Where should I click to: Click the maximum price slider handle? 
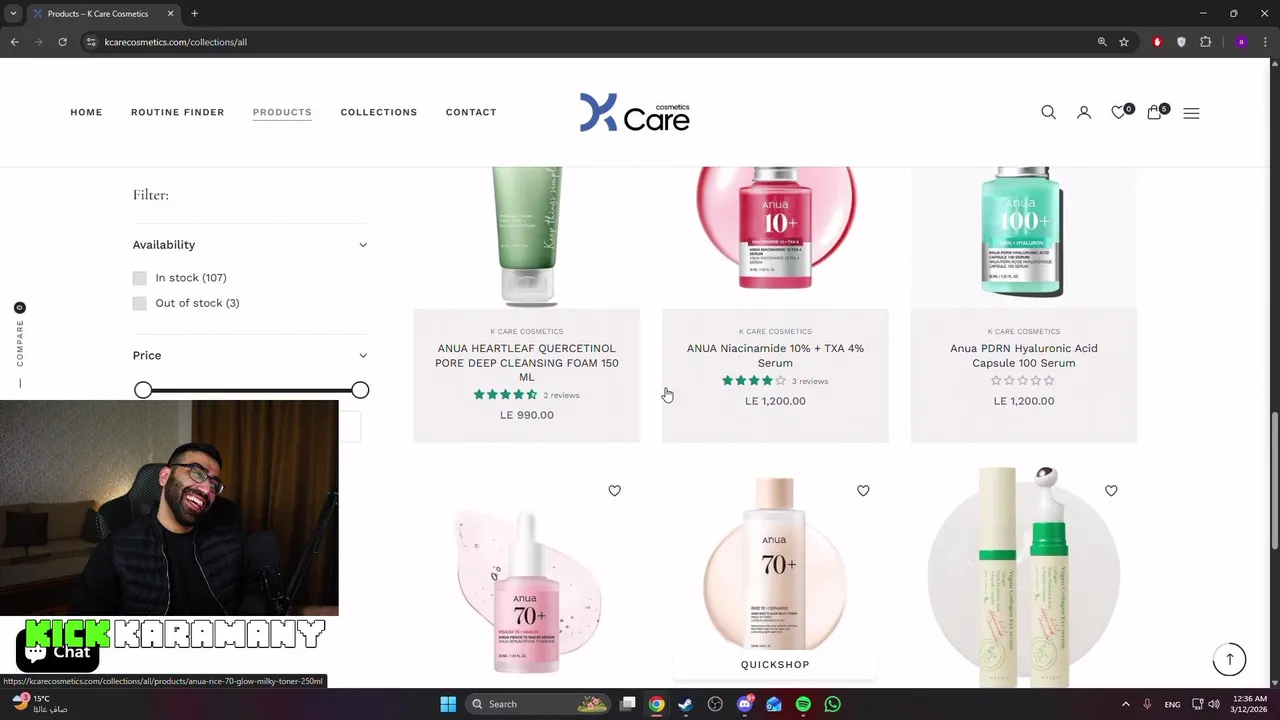[x=360, y=390]
